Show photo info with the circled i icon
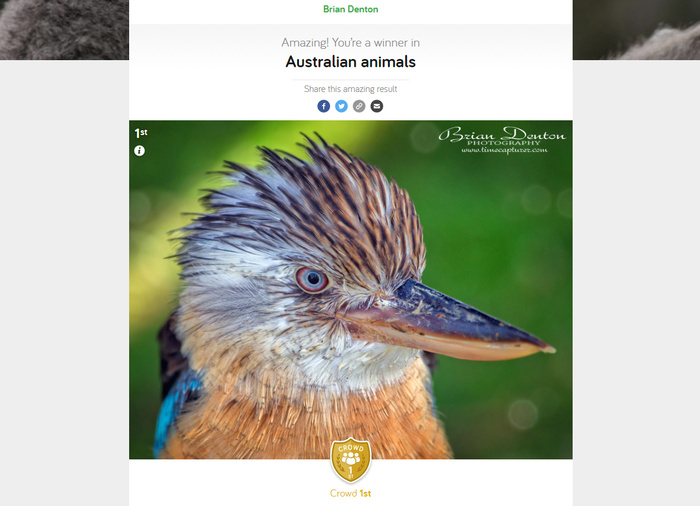The image size is (700, 506). pos(139,151)
